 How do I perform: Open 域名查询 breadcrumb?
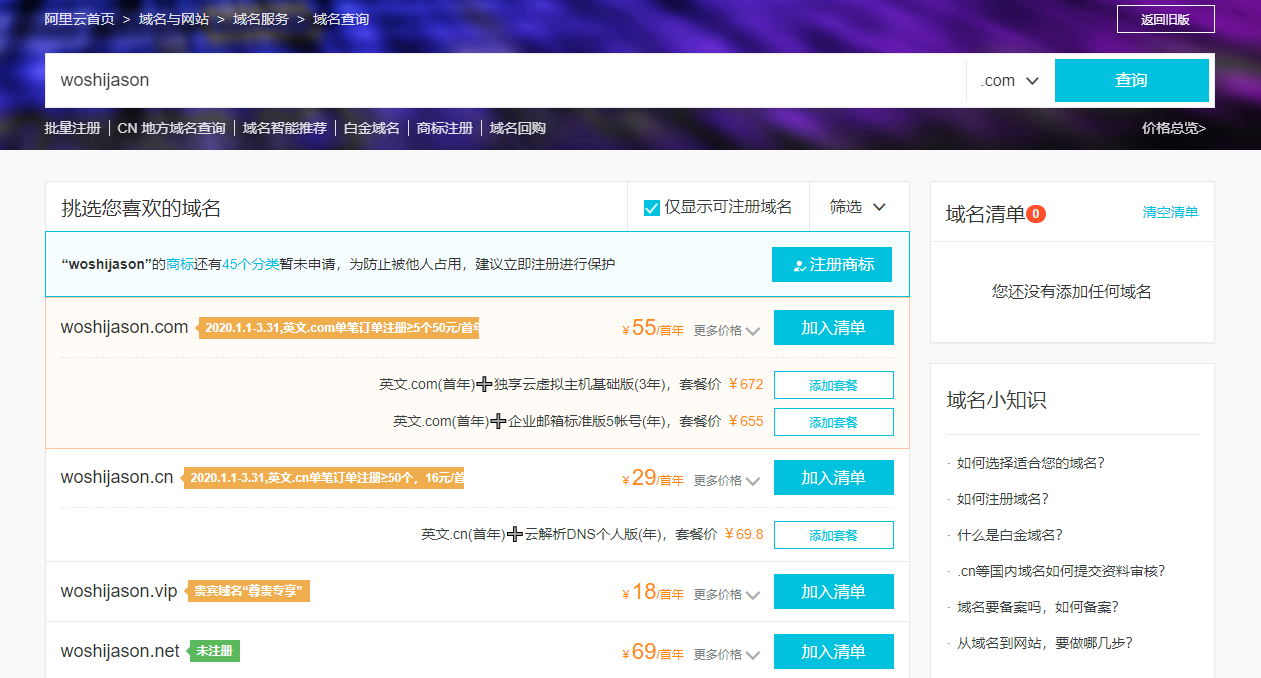(x=341, y=19)
